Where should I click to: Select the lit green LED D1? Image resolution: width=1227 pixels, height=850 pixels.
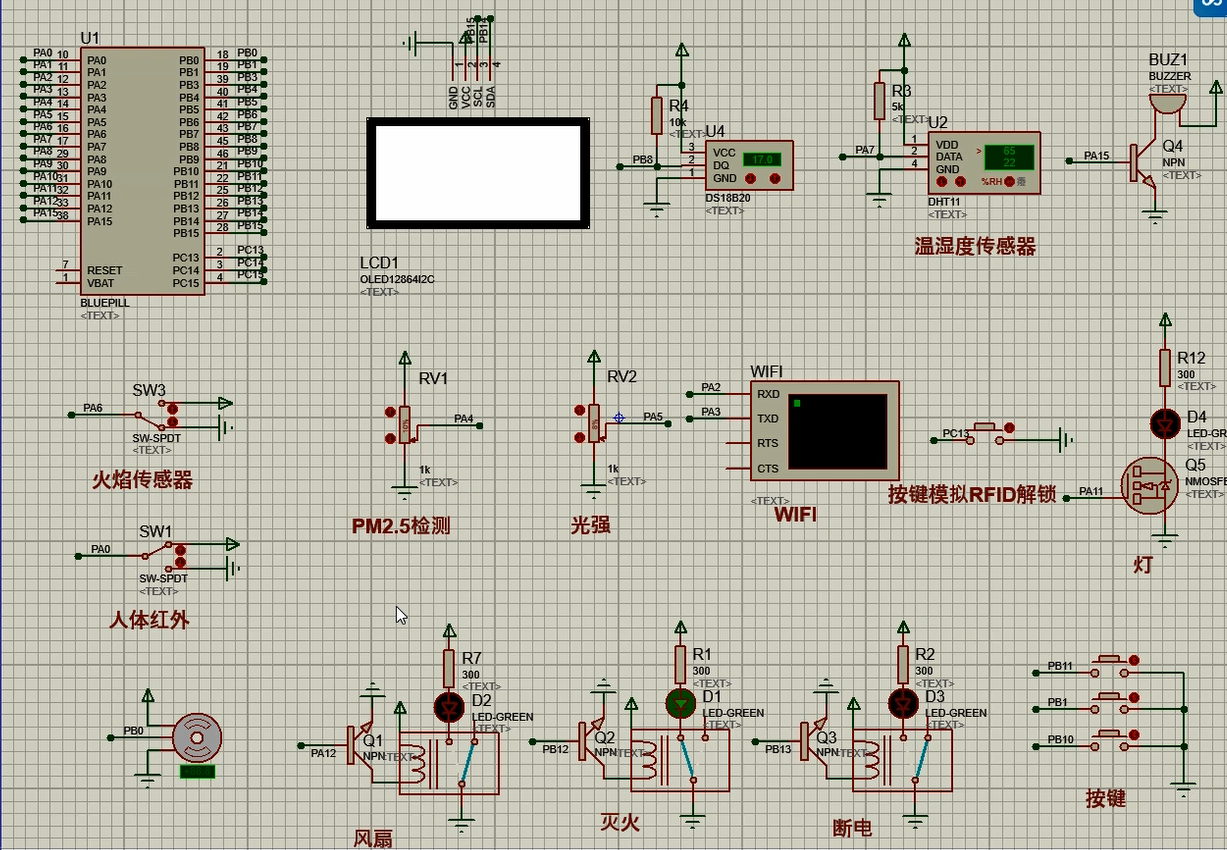click(681, 704)
